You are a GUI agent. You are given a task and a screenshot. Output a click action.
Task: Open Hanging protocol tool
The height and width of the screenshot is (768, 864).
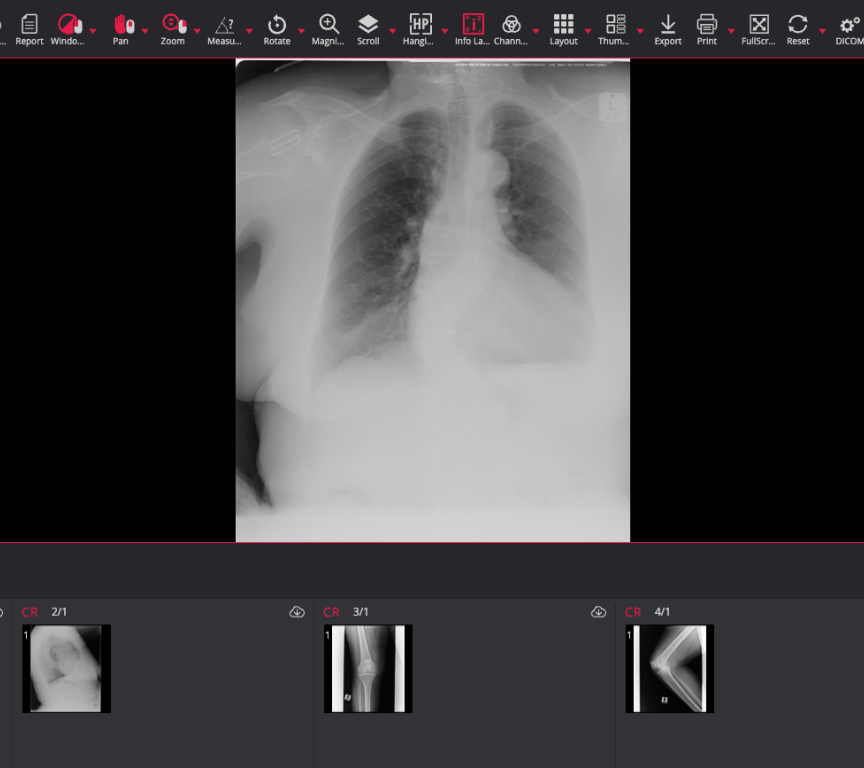[419, 30]
